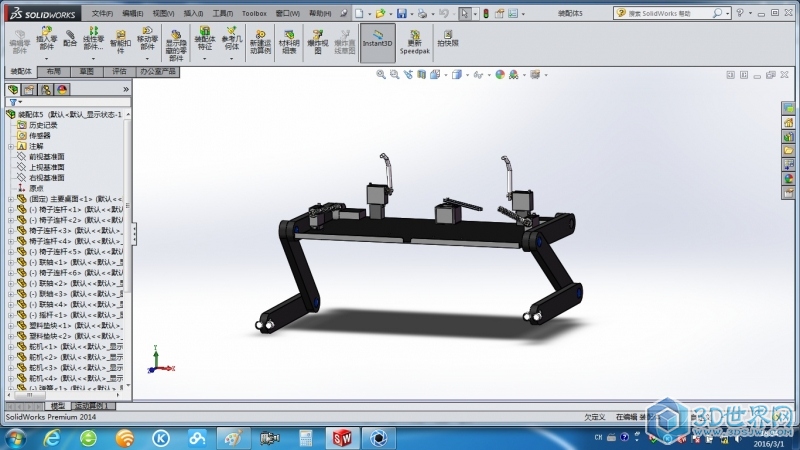800x450 pixels.
Task: Switch to the 评估 tab
Action: point(119,72)
